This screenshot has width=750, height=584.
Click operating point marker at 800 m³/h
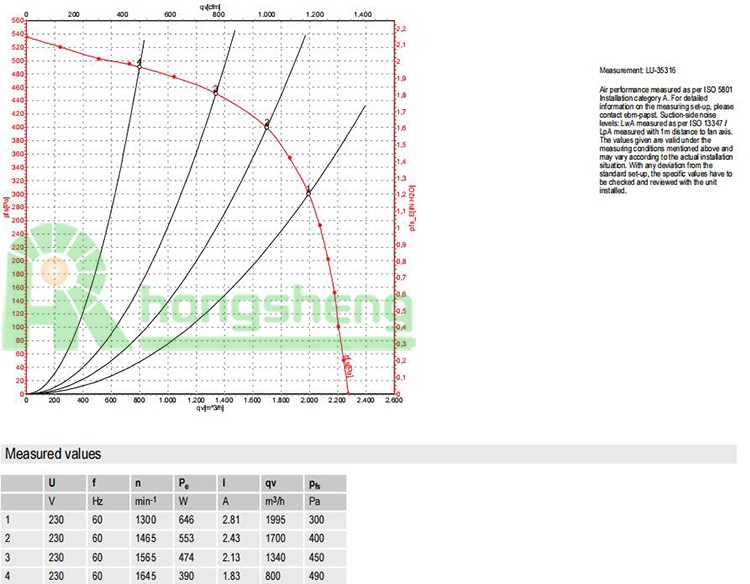point(139,64)
